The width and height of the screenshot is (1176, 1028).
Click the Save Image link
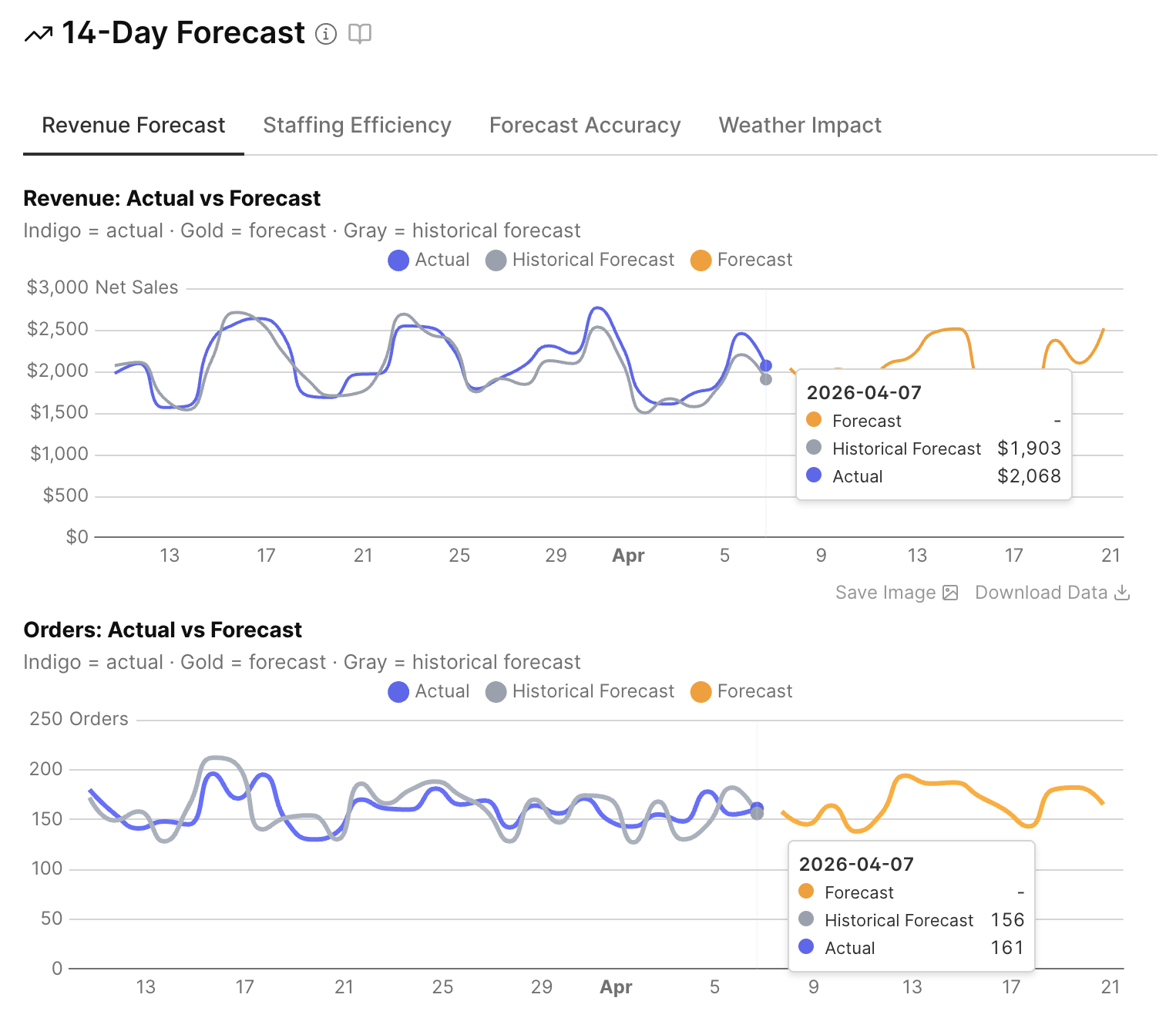pyautogui.click(x=885, y=593)
